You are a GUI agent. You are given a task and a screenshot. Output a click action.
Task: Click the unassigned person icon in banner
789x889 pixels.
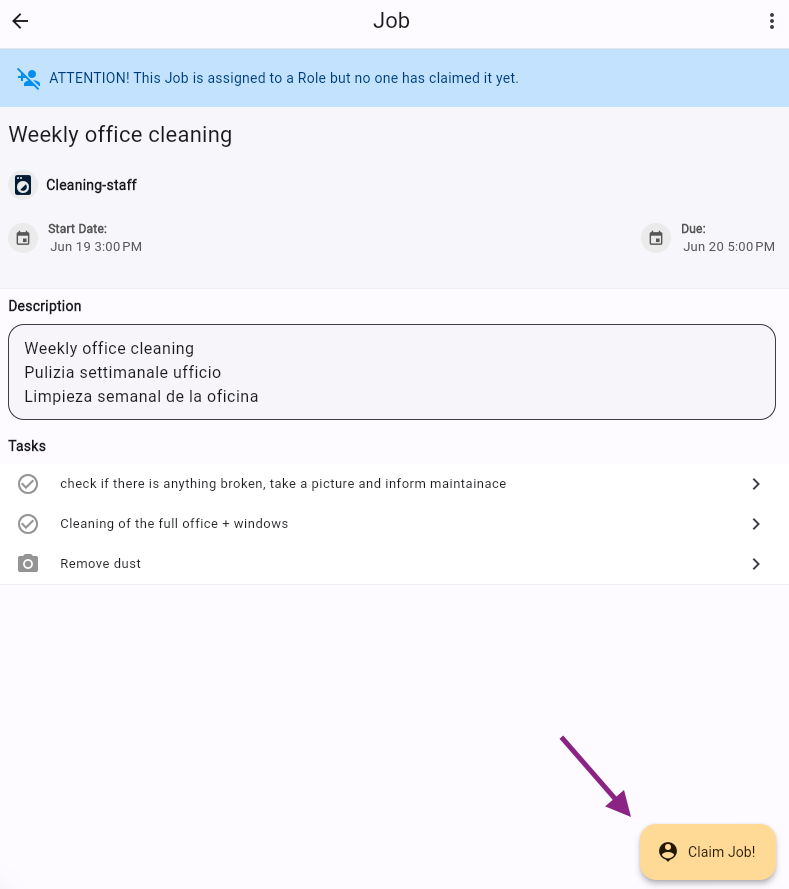29,78
